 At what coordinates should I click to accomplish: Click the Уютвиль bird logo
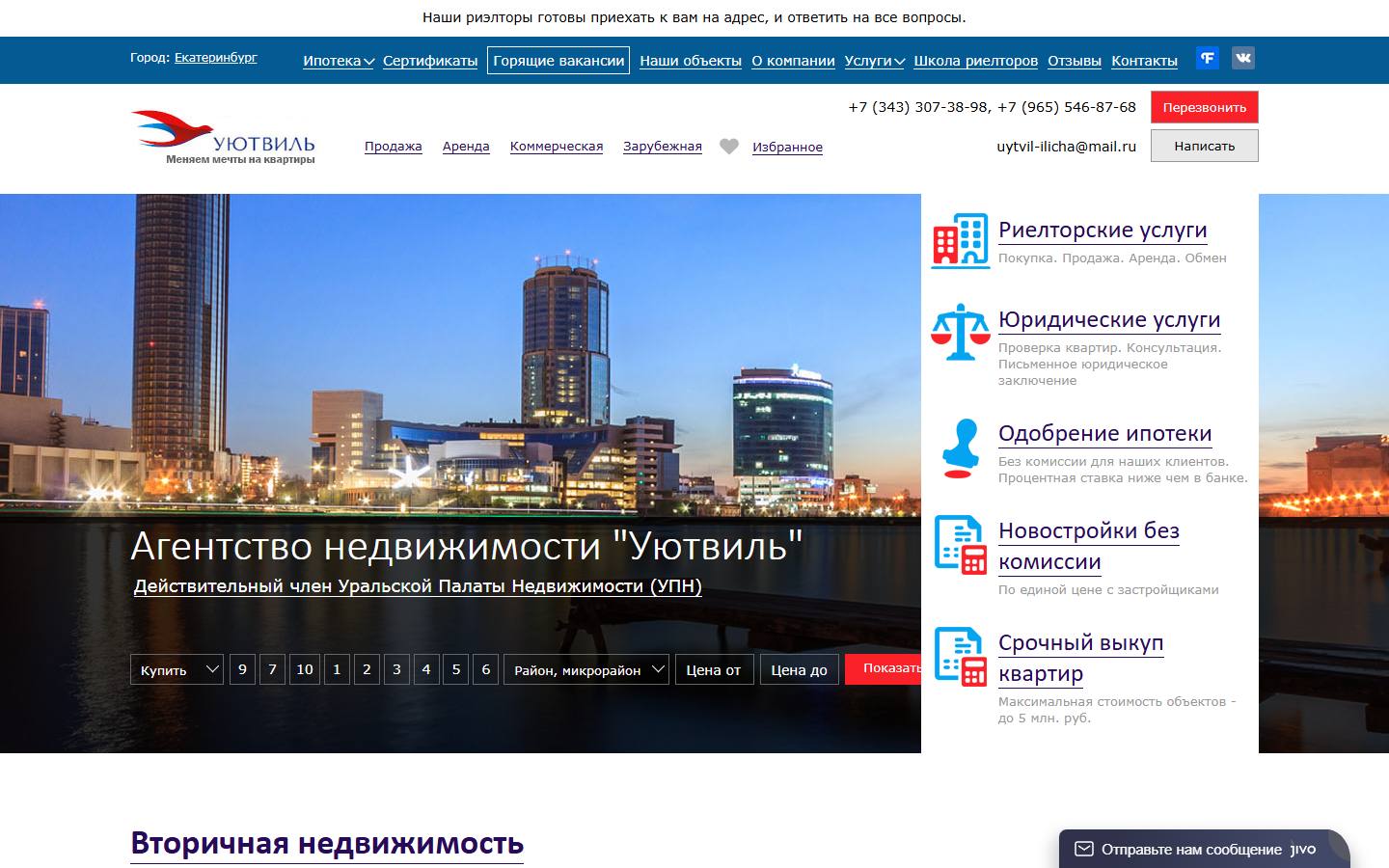click(x=223, y=137)
